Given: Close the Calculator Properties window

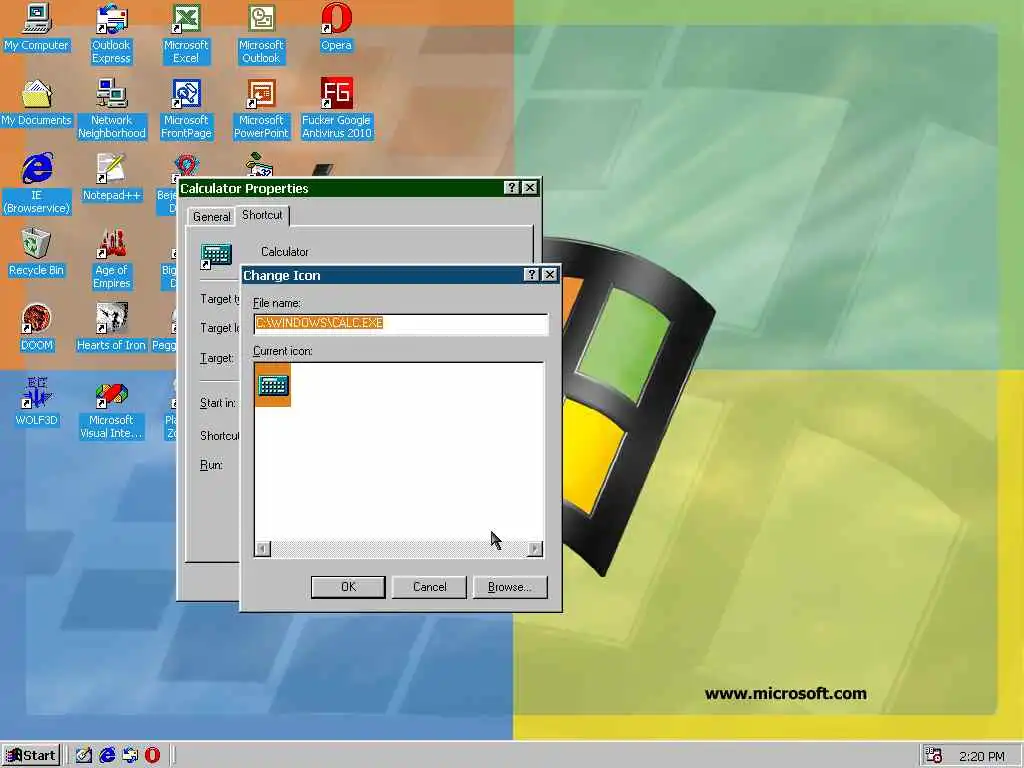Looking at the screenshot, I should point(530,188).
